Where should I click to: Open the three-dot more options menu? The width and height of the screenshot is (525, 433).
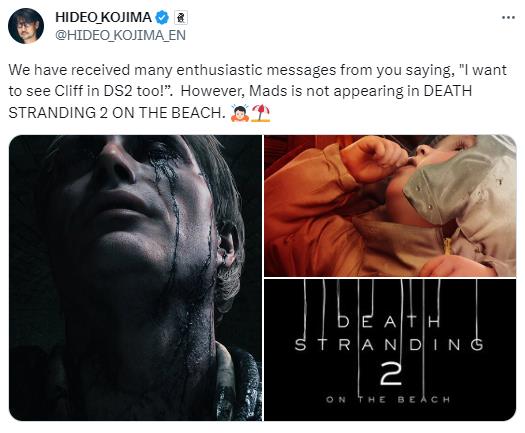(508, 17)
